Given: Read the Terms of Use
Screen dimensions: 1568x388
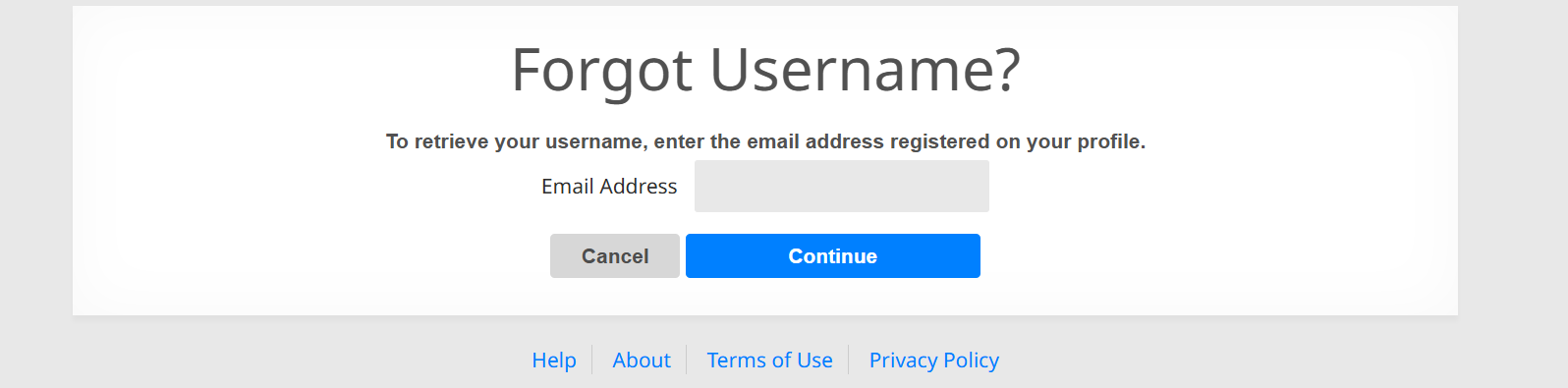Looking at the screenshot, I should tap(769, 360).
